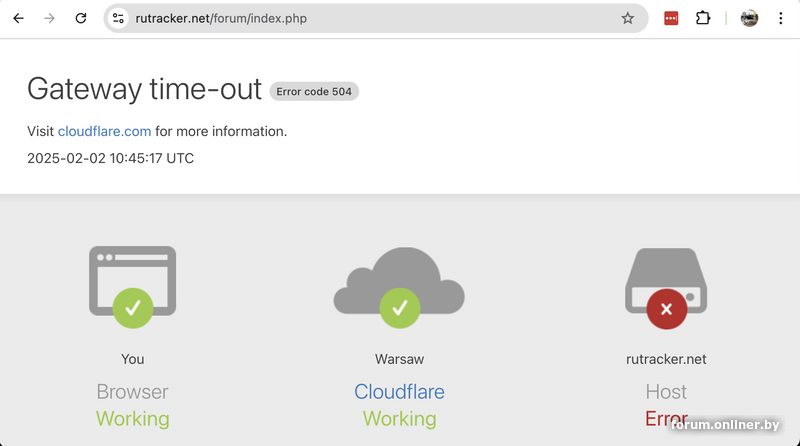
Task: Click the 2025-02-02 UTC timestamp text
Action: [x=110, y=159]
